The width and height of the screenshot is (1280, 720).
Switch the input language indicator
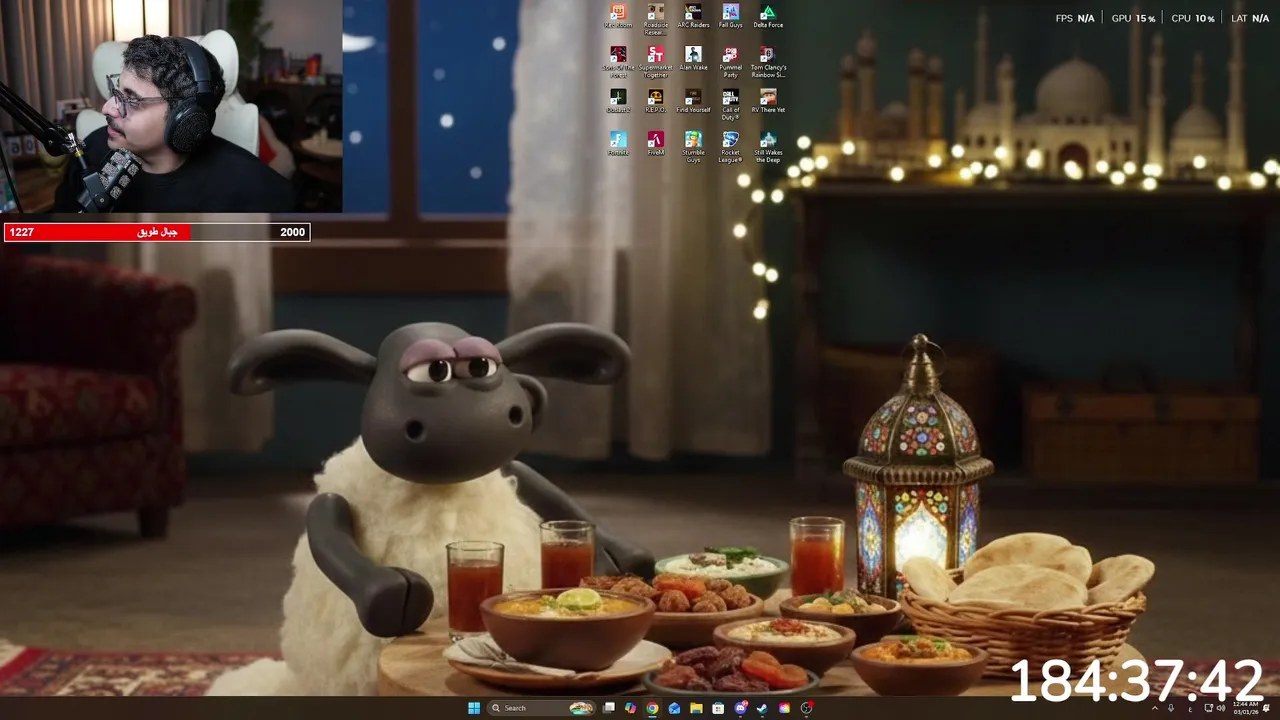click(1190, 708)
